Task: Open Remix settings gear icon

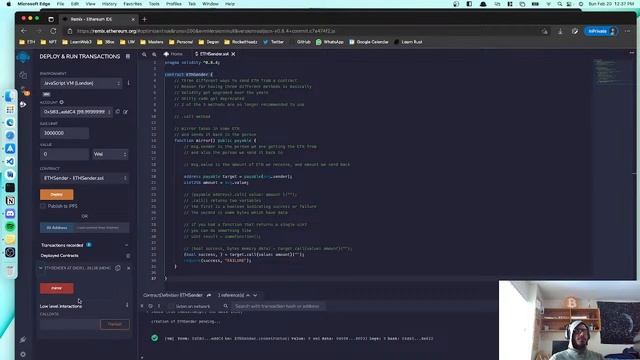Action: click(23, 354)
